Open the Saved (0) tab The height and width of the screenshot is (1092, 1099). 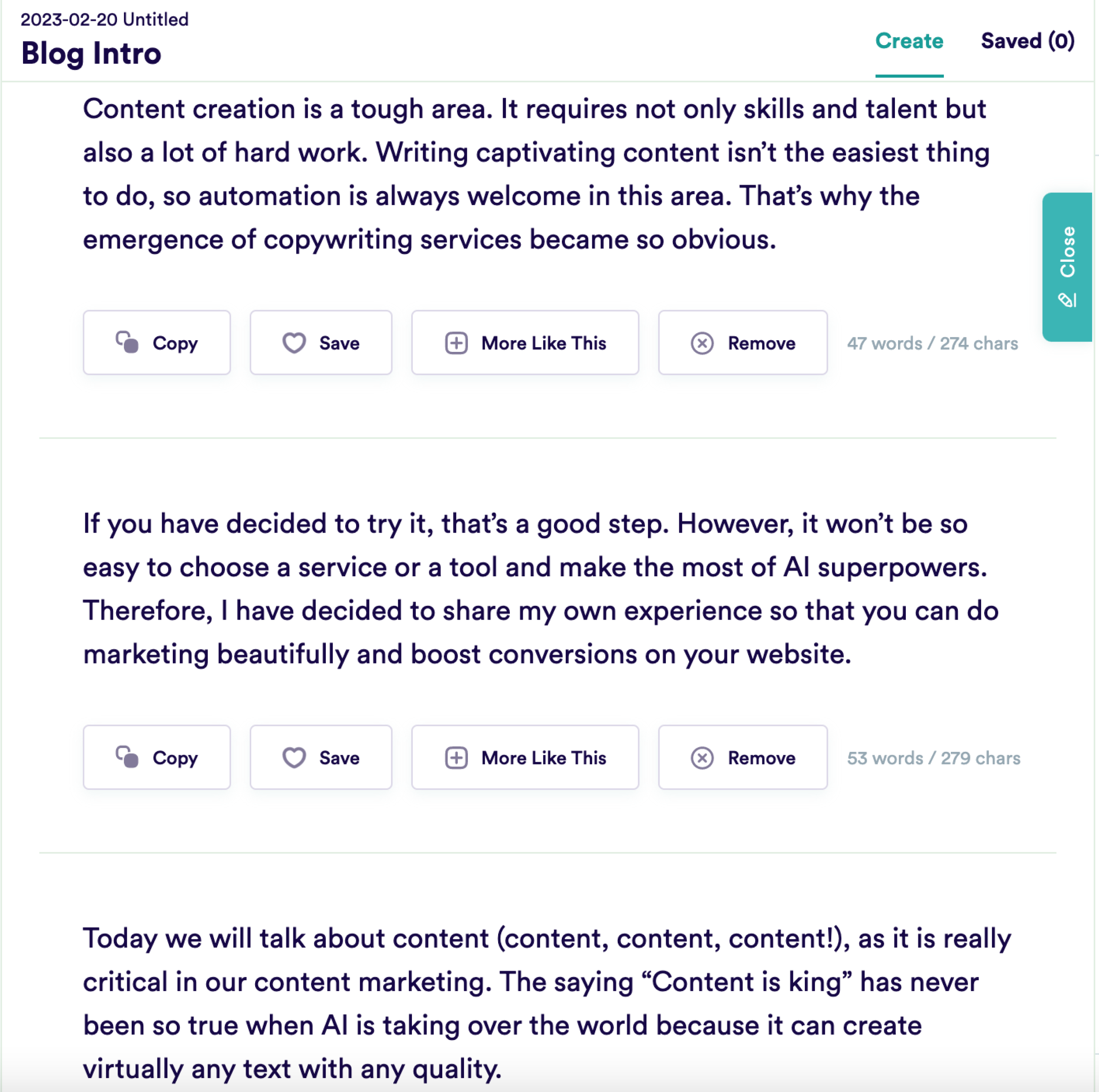pyautogui.click(x=1028, y=41)
